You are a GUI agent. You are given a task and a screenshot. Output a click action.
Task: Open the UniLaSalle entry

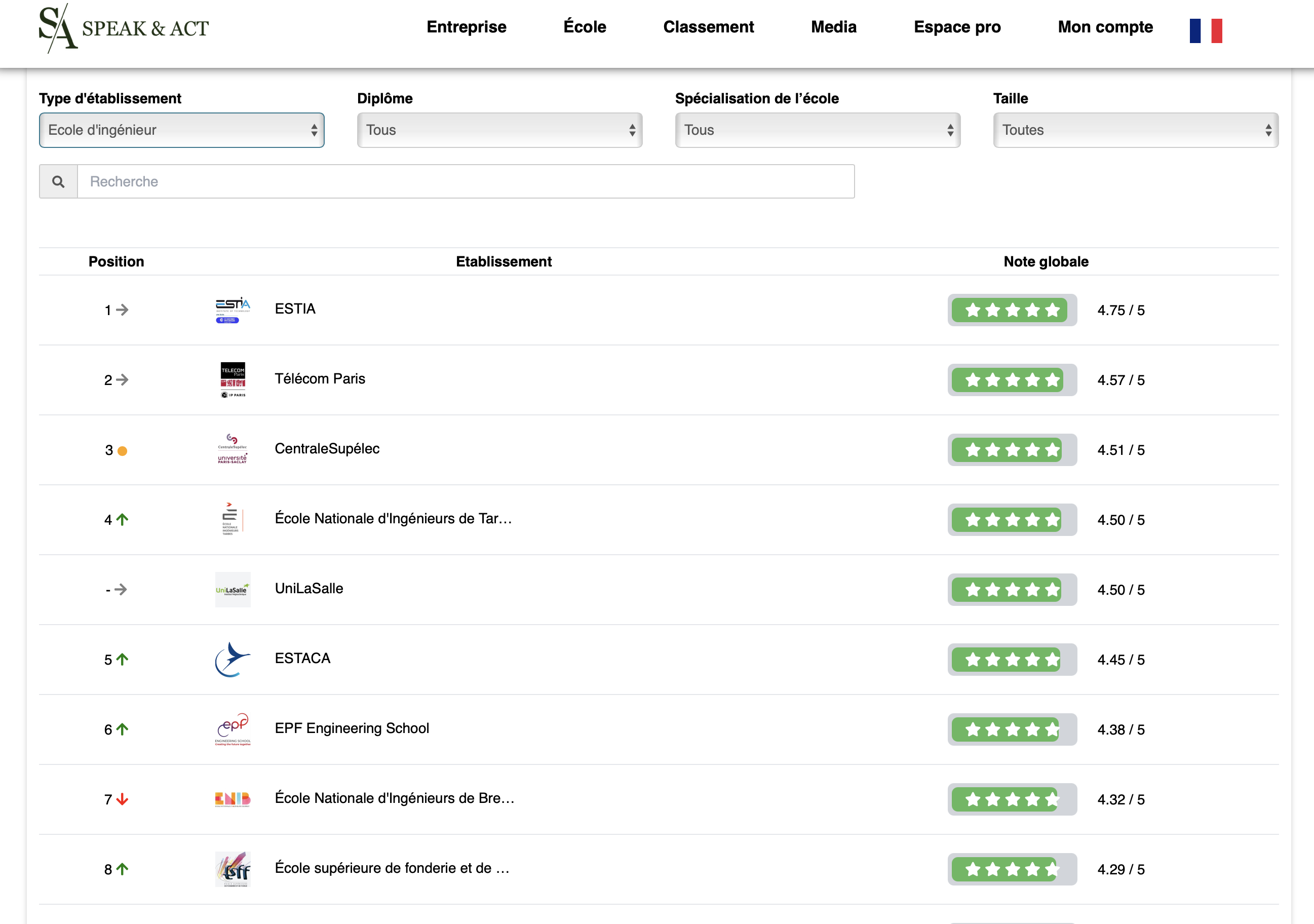[309, 588]
